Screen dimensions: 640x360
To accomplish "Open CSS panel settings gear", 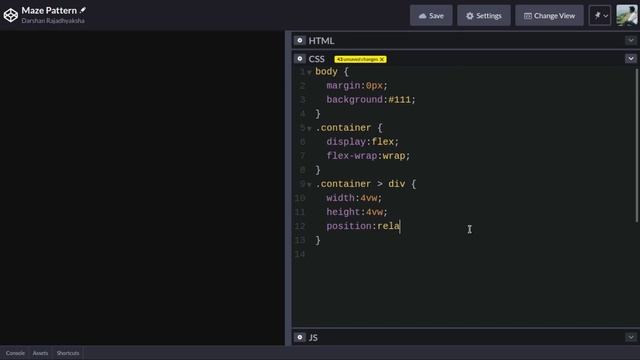I will [x=300, y=59].
